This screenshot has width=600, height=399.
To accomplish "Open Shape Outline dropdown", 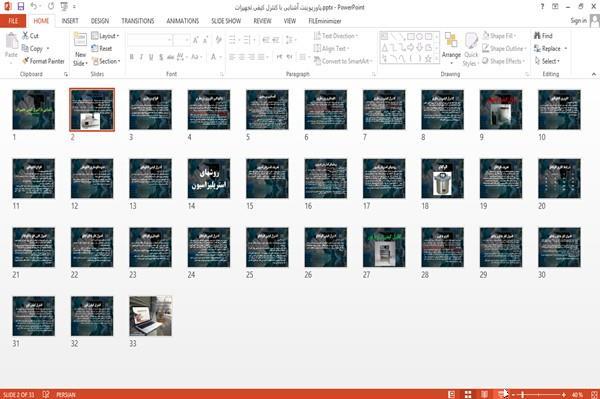I will [x=504, y=49].
